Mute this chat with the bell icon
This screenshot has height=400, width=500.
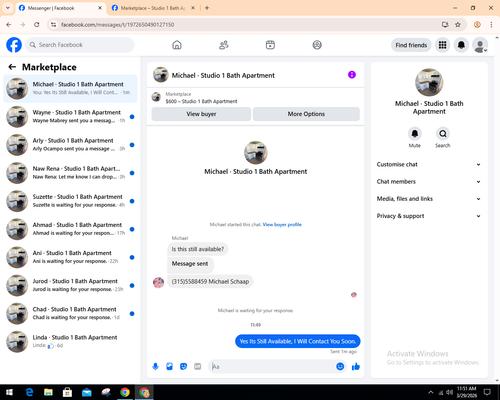[x=415, y=134]
